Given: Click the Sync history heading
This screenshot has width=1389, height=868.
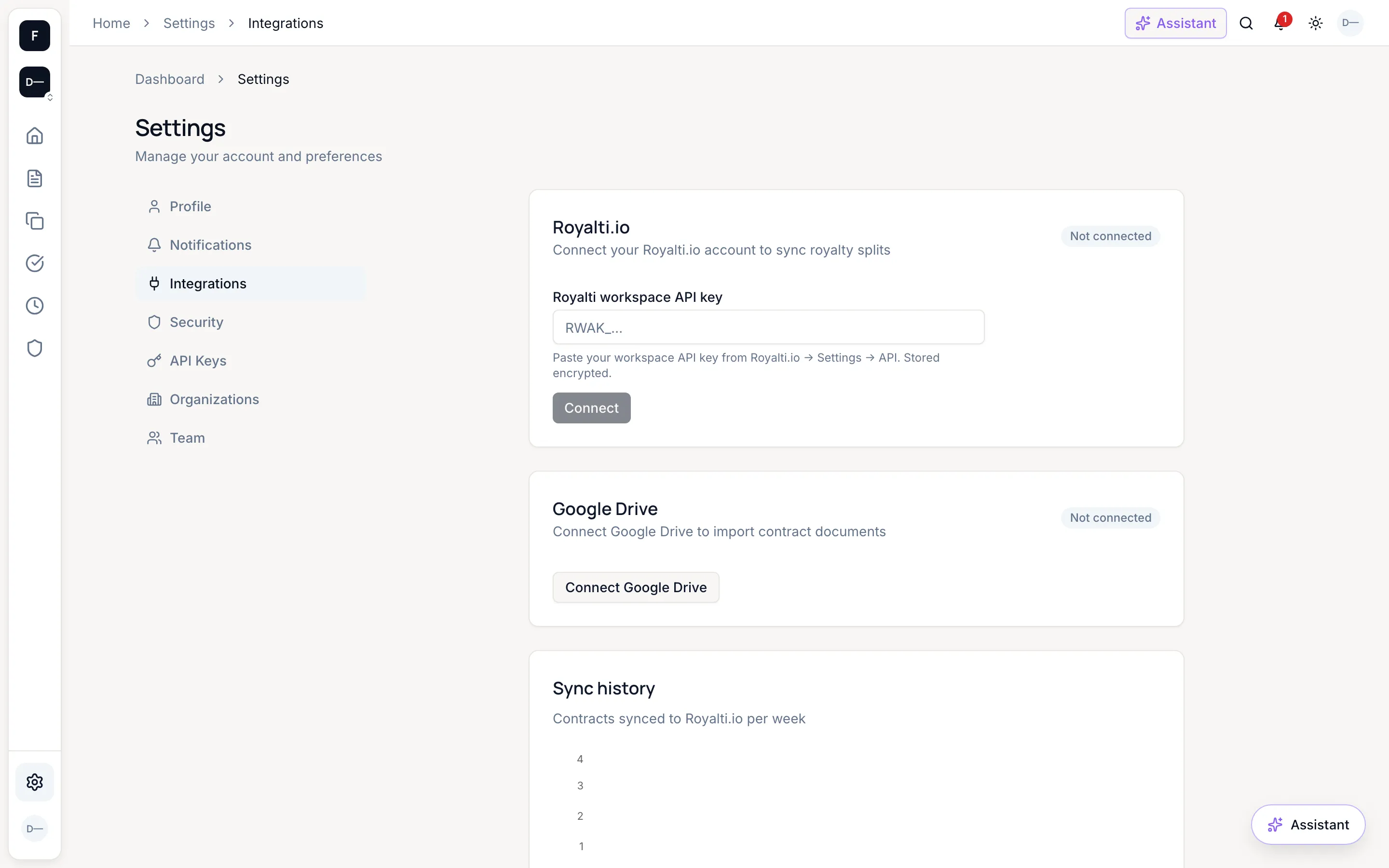Looking at the screenshot, I should click(603, 688).
